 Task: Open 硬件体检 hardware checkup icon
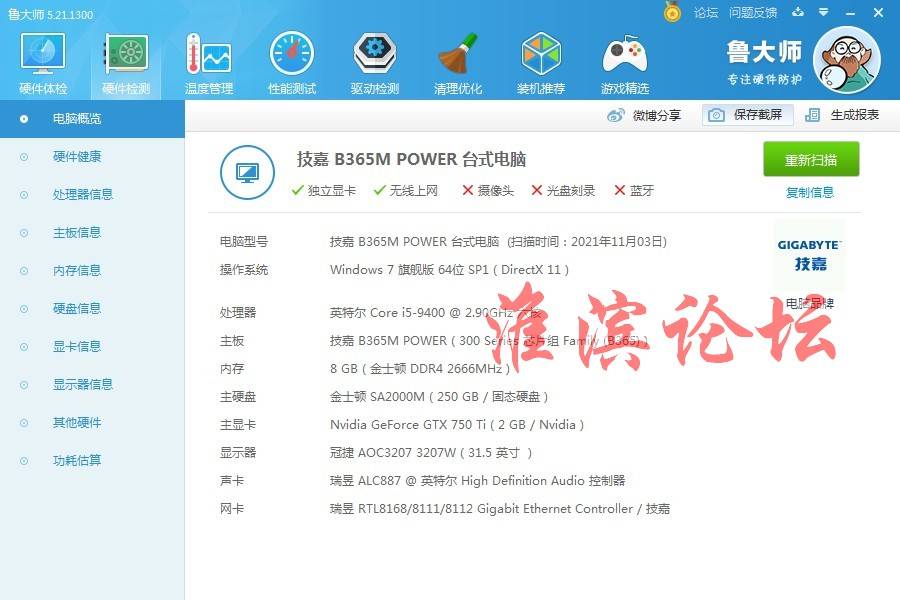click(x=43, y=64)
